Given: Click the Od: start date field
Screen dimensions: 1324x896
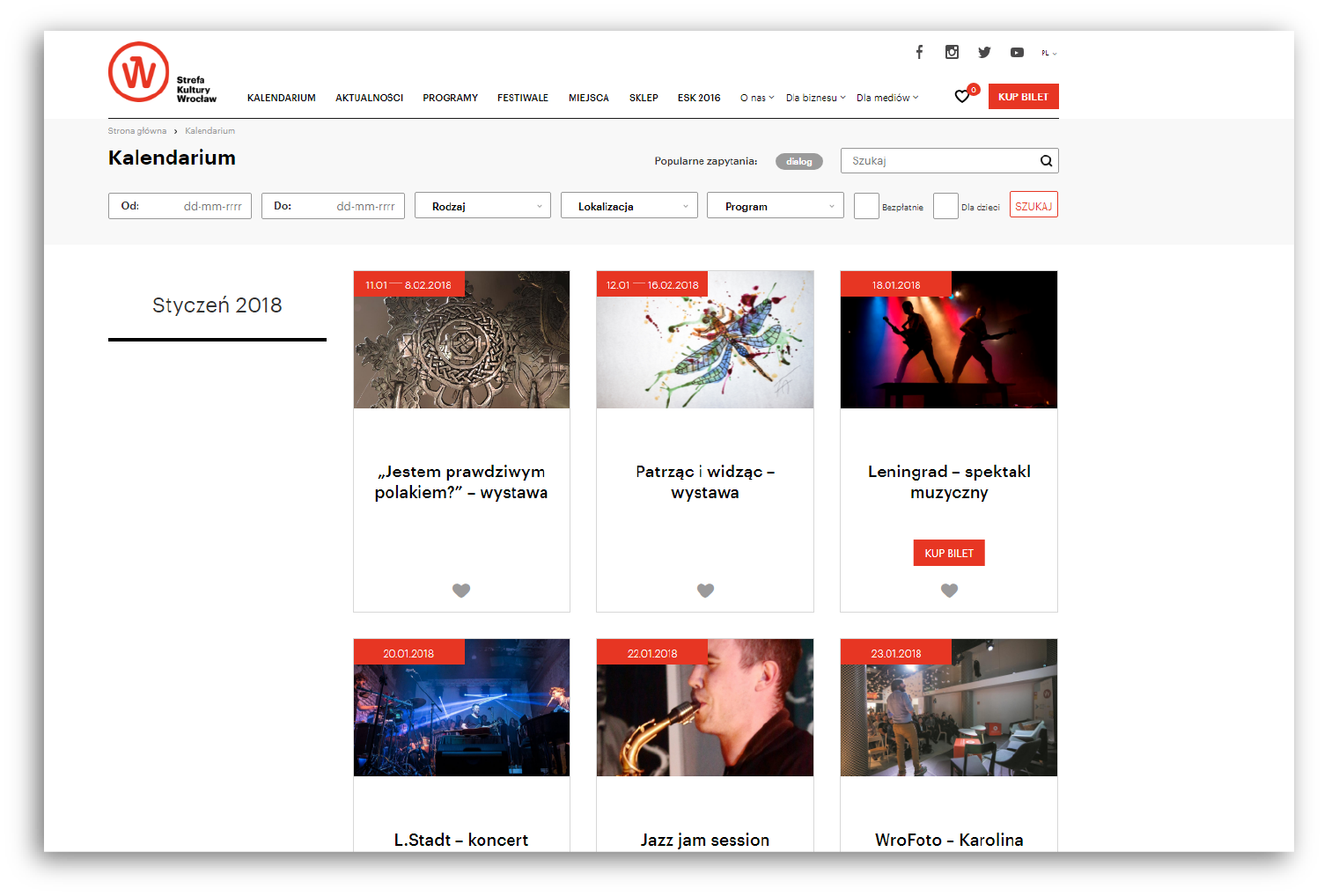Looking at the screenshot, I should (x=180, y=206).
